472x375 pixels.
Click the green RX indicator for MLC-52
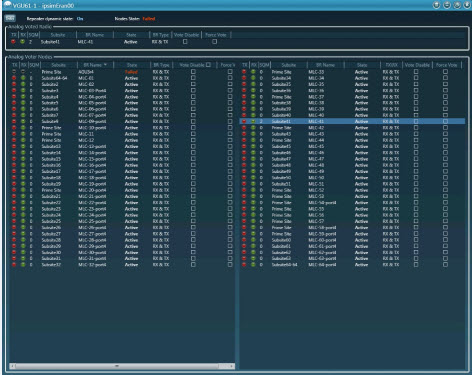click(x=253, y=190)
